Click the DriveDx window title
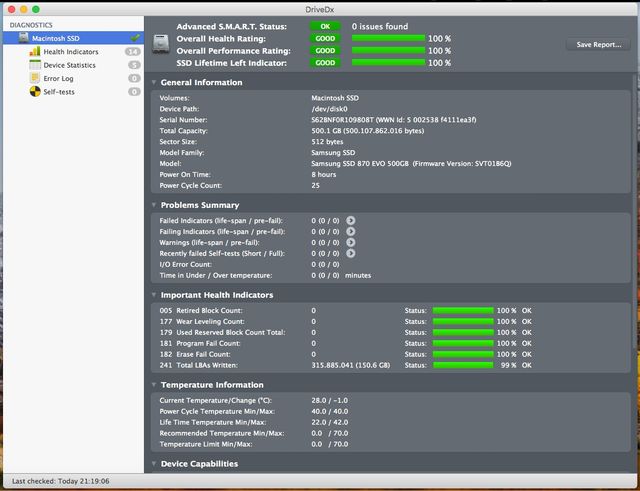Screen dimensions: 640x491 click(x=320, y=9)
